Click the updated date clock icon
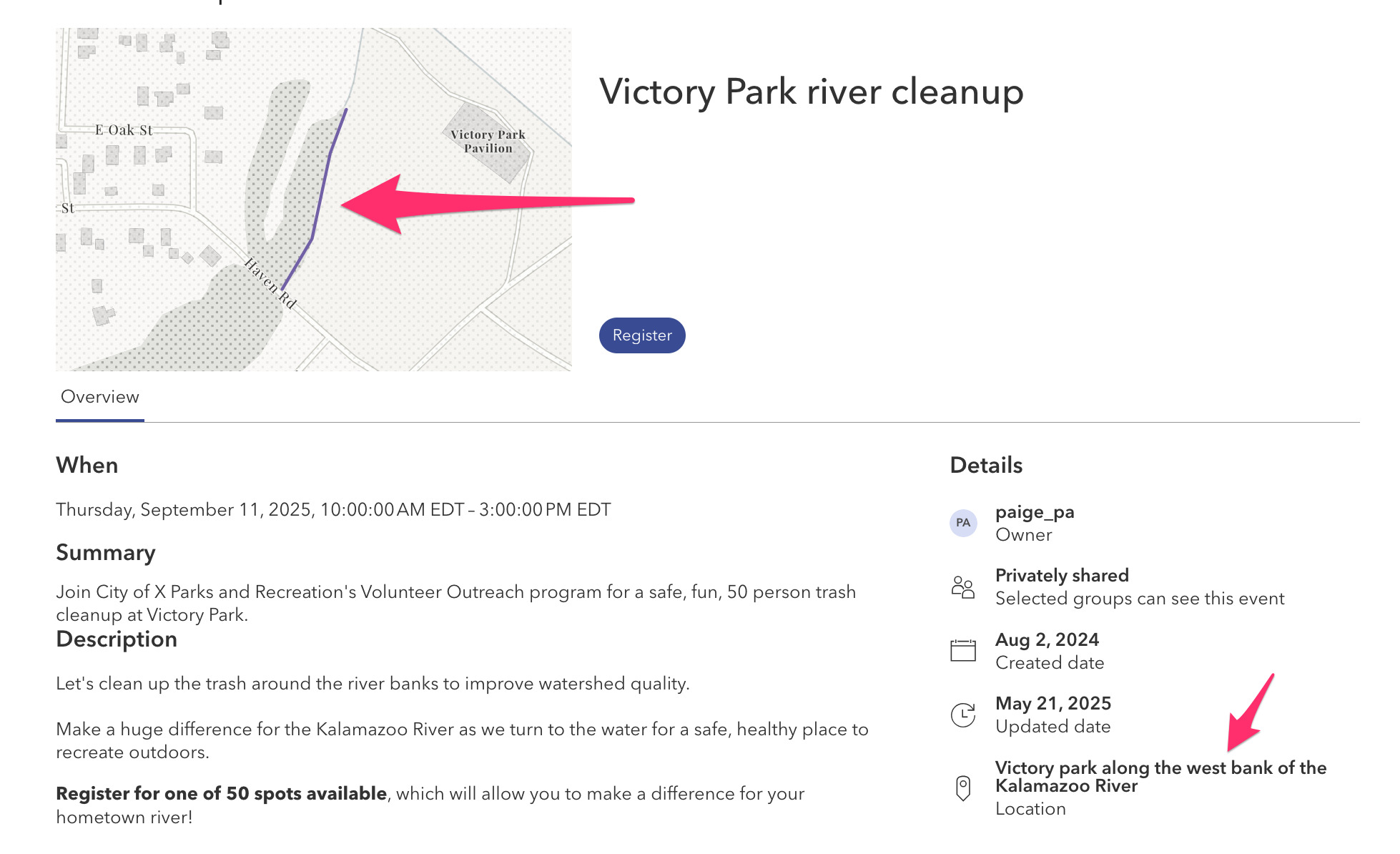The height and width of the screenshot is (854, 1400). pyautogui.click(x=963, y=715)
